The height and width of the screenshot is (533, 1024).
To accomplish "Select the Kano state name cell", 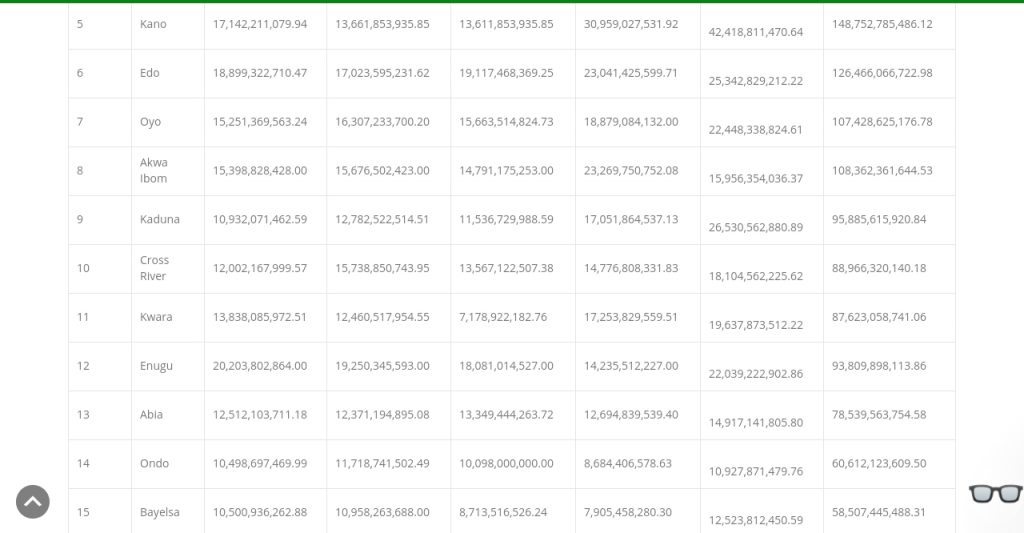I will [153, 24].
